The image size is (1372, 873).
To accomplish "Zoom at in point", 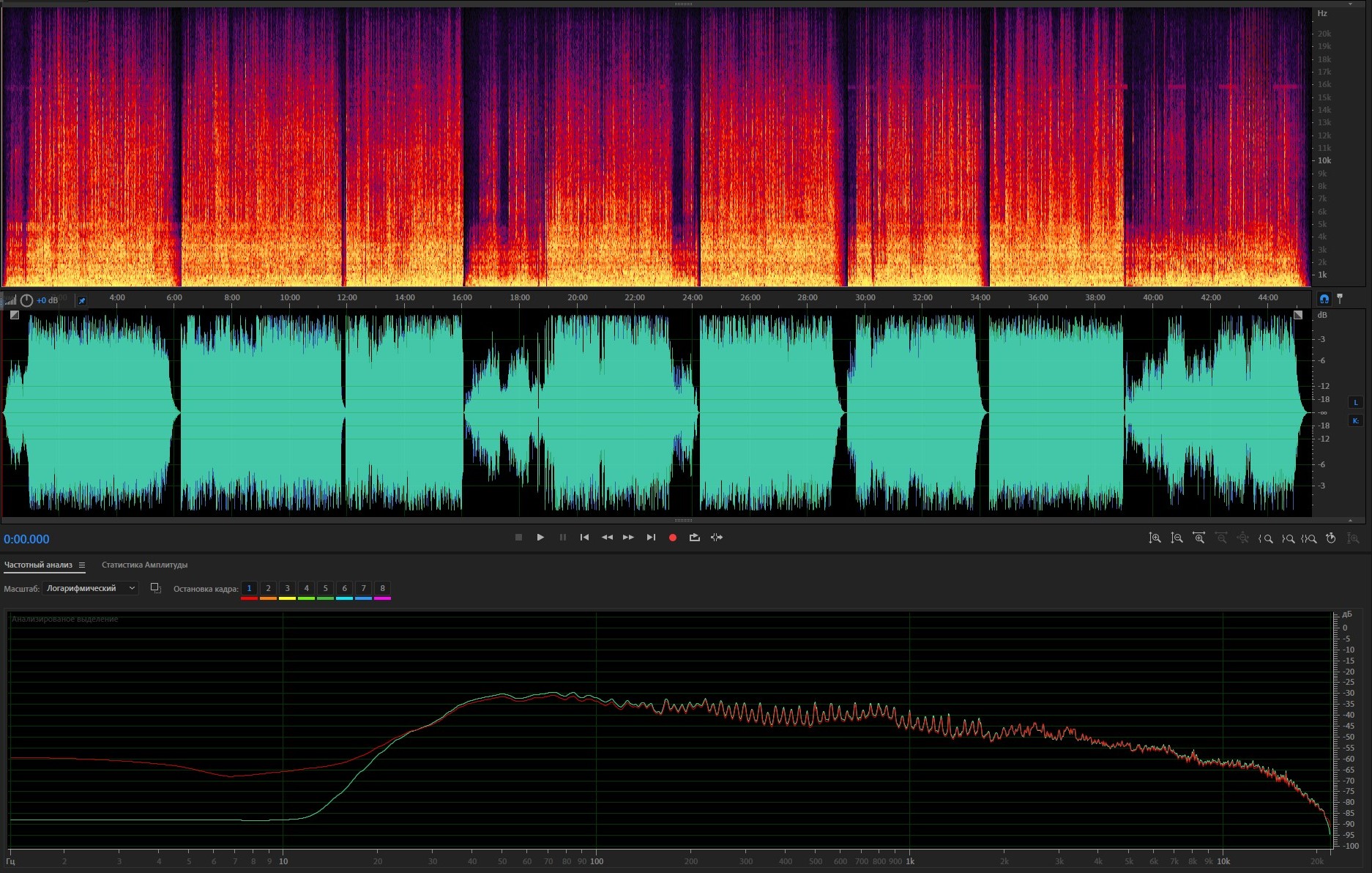I will coord(1265,538).
